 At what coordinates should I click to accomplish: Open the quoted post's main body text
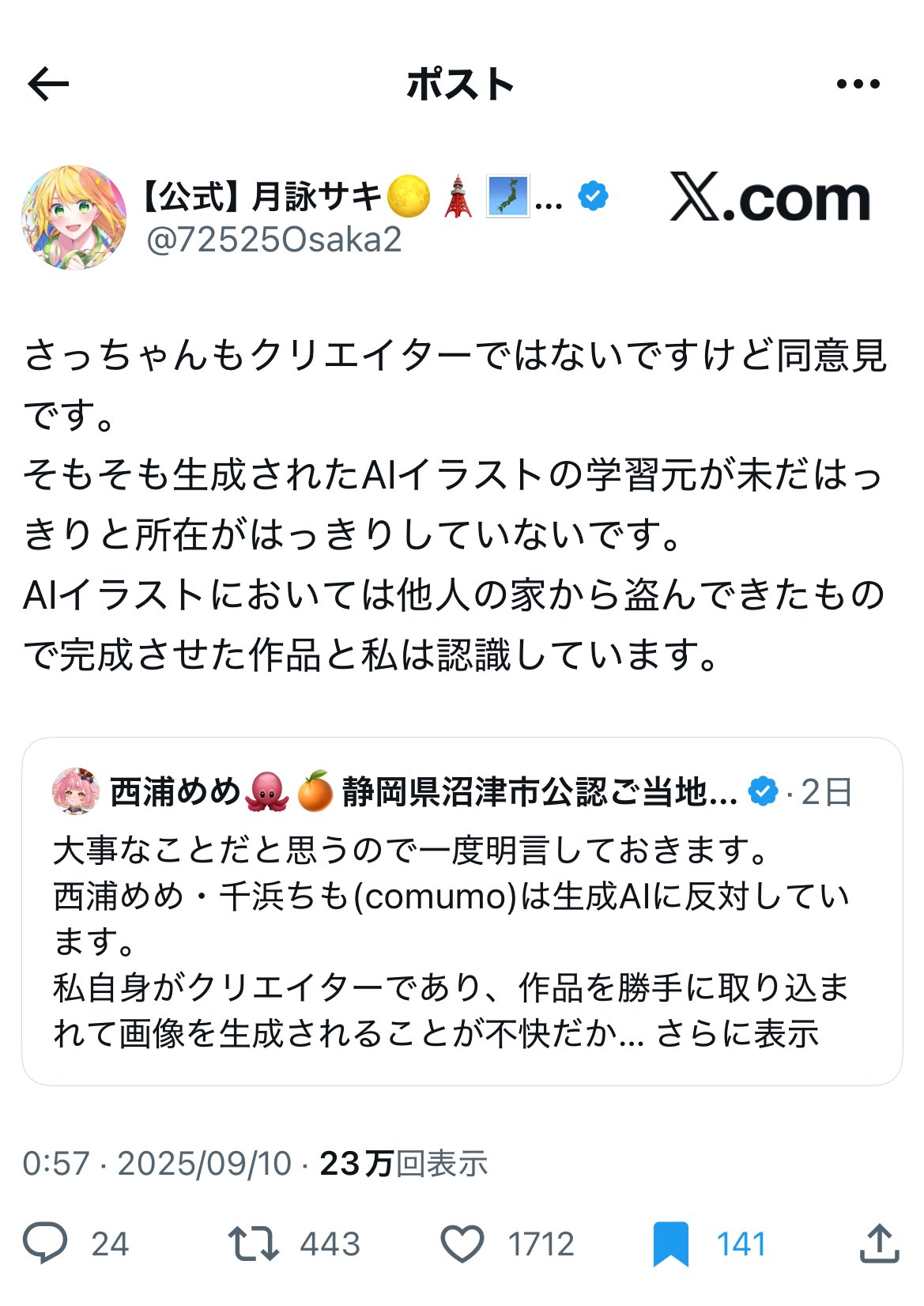click(x=451, y=942)
